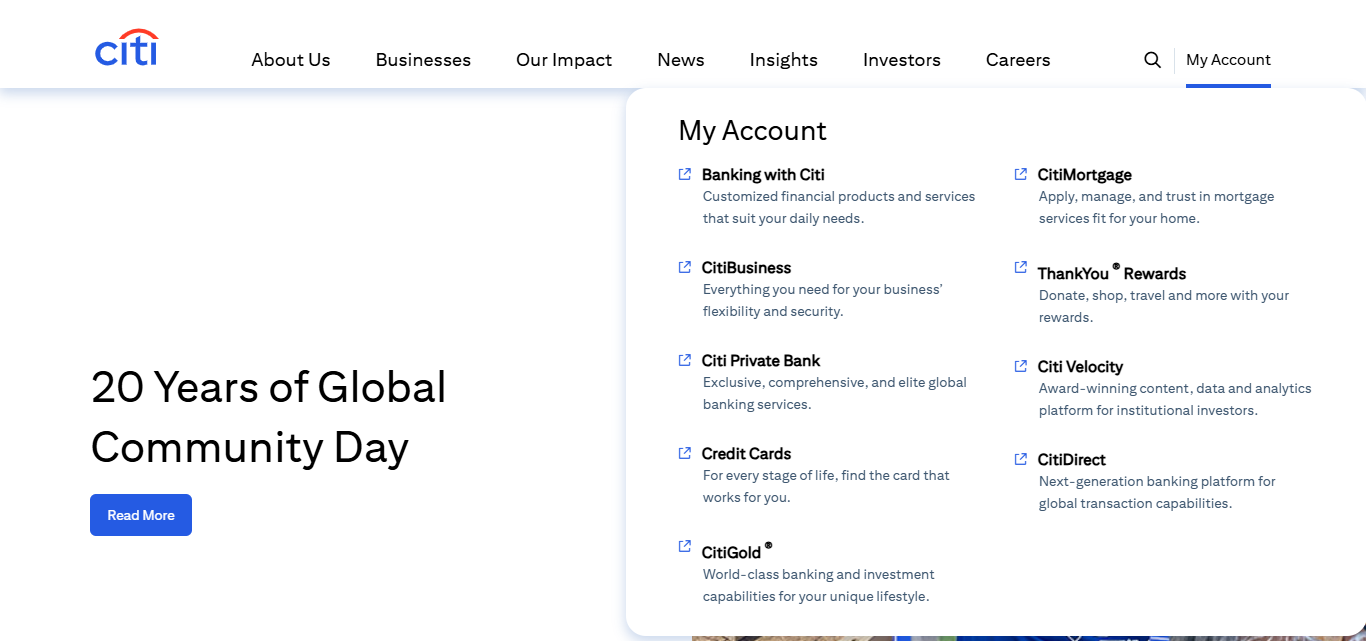The height and width of the screenshot is (641, 1366).
Task: Click external-link icon beside Banking with Citi
Action: pyautogui.click(x=685, y=174)
